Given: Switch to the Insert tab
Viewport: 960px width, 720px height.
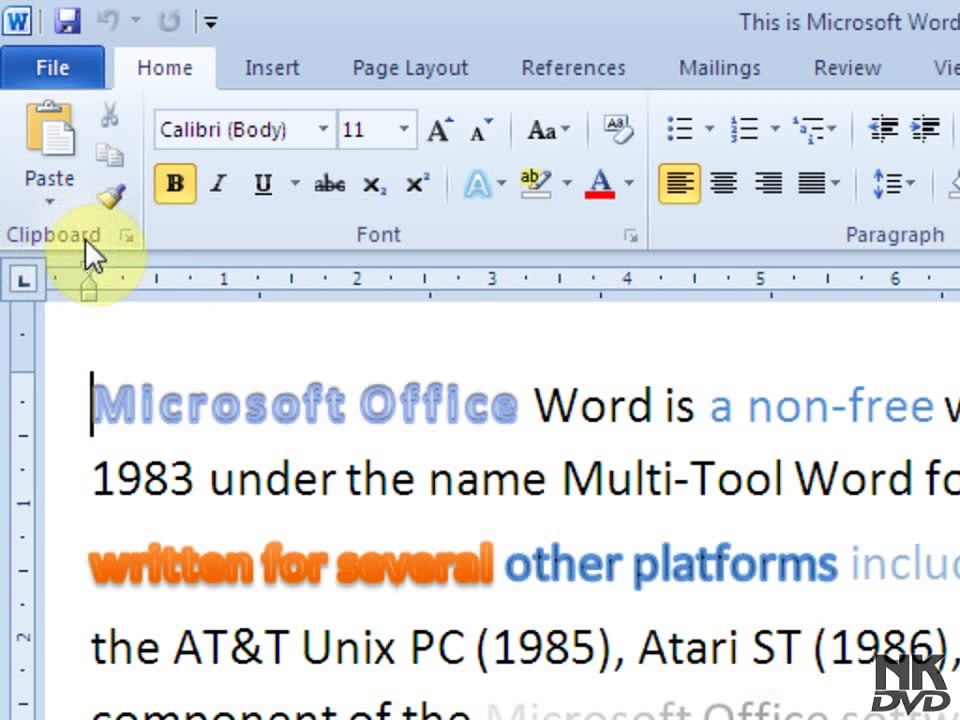Looking at the screenshot, I should (272, 67).
